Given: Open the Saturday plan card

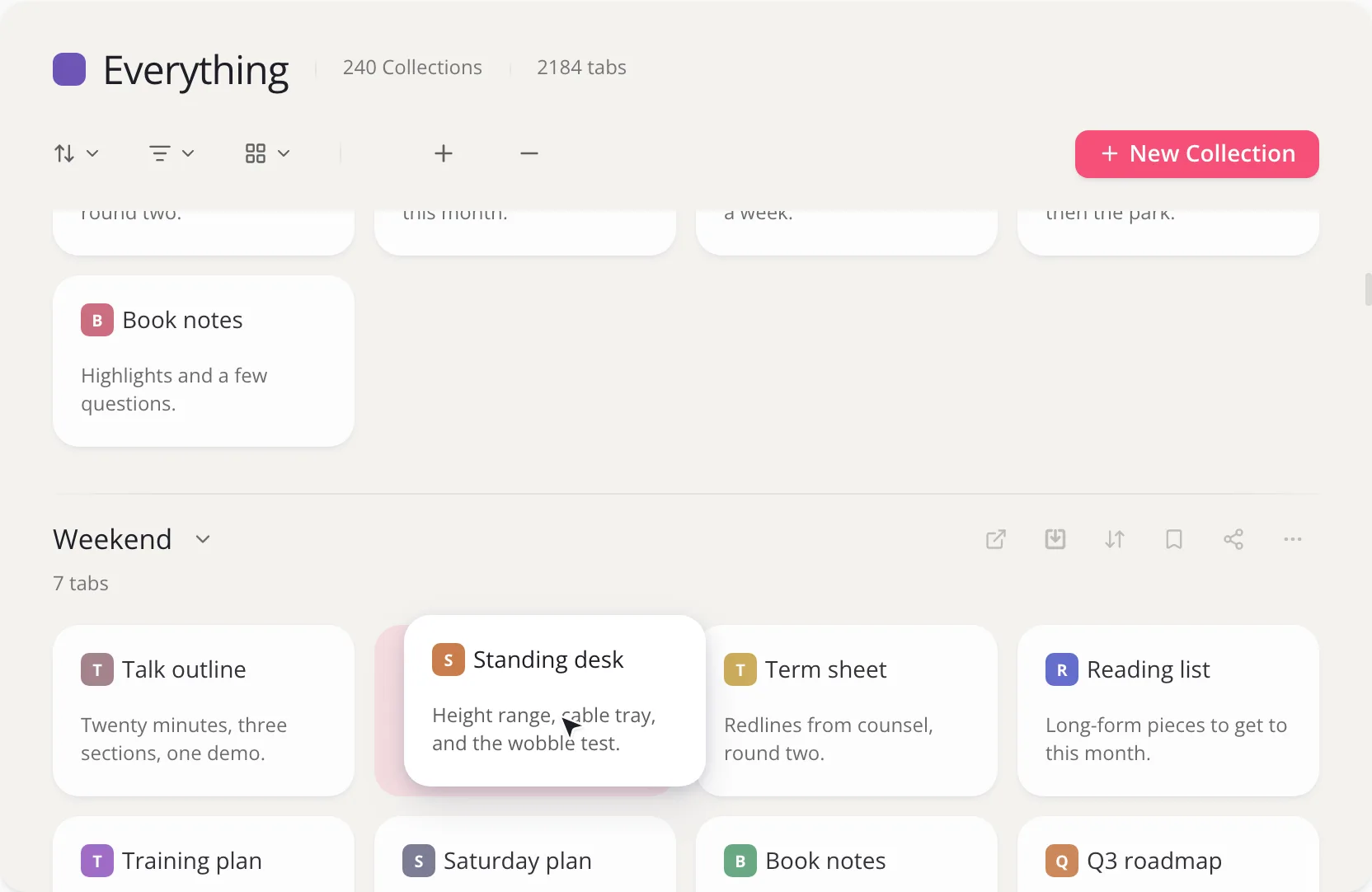Looking at the screenshot, I should click(x=525, y=854).
